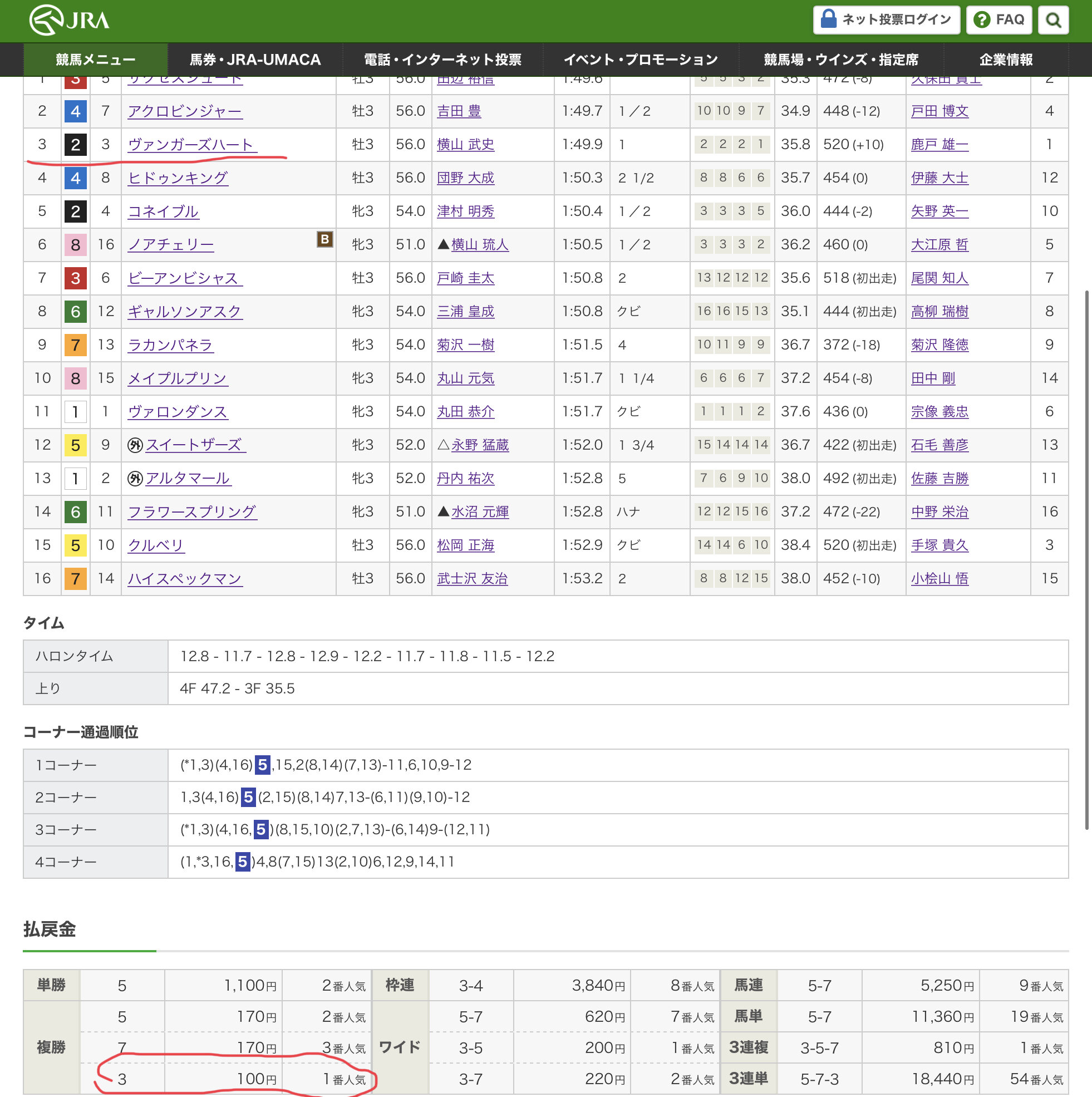Screen dimensions: 1092x1097
Task: Click the black triangle beside 横山 琉人
Action: pyautogui.click(x=444, y=245)
